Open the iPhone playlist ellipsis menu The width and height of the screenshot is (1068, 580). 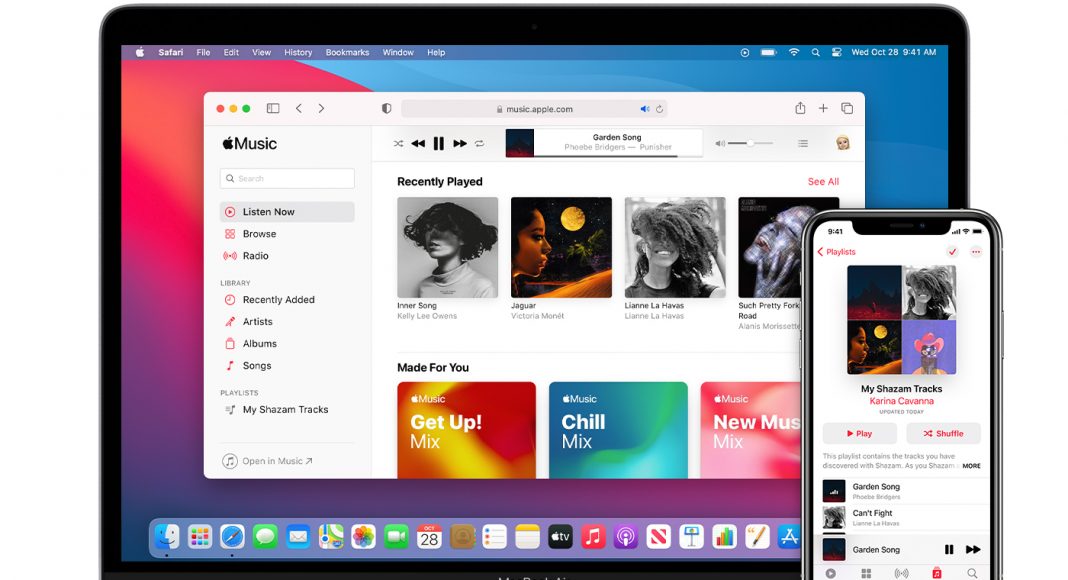pyautogui.click(x=976, y=252)
